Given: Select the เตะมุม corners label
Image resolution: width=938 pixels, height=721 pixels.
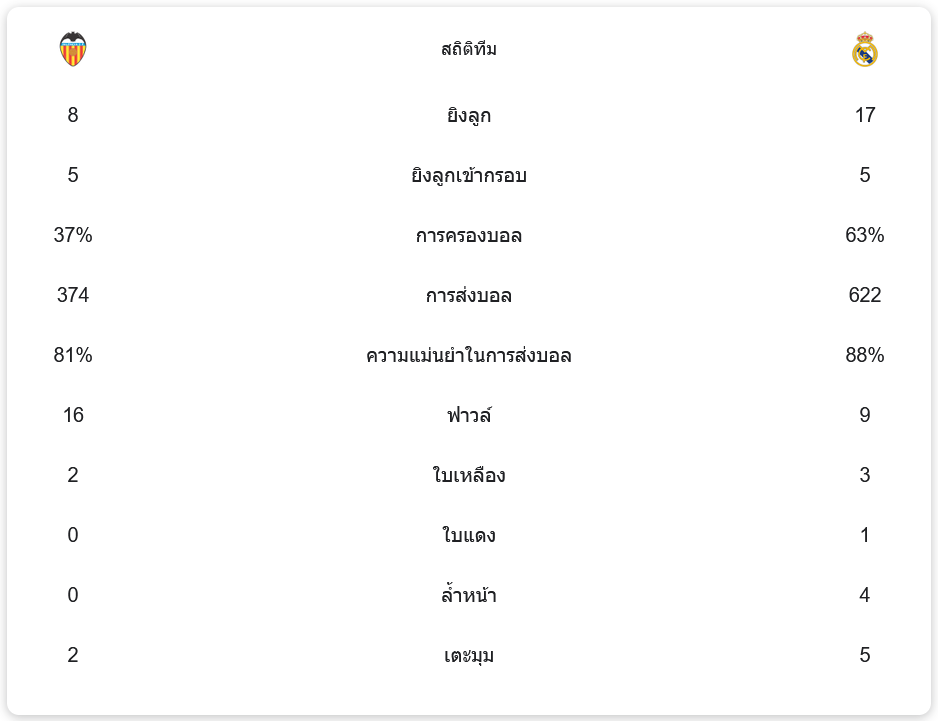Looking at the screenshot, I should (468, 656).
